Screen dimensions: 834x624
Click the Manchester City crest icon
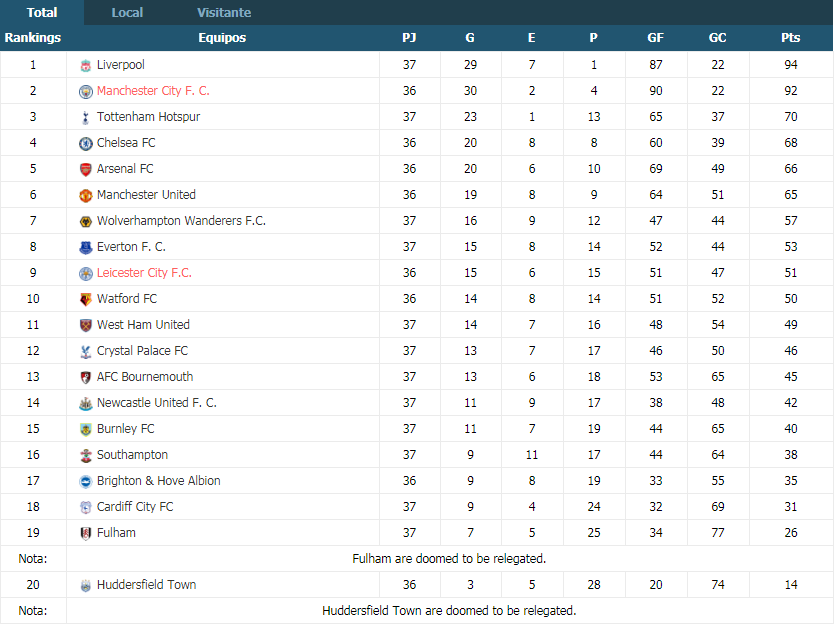tap(85, 91)
